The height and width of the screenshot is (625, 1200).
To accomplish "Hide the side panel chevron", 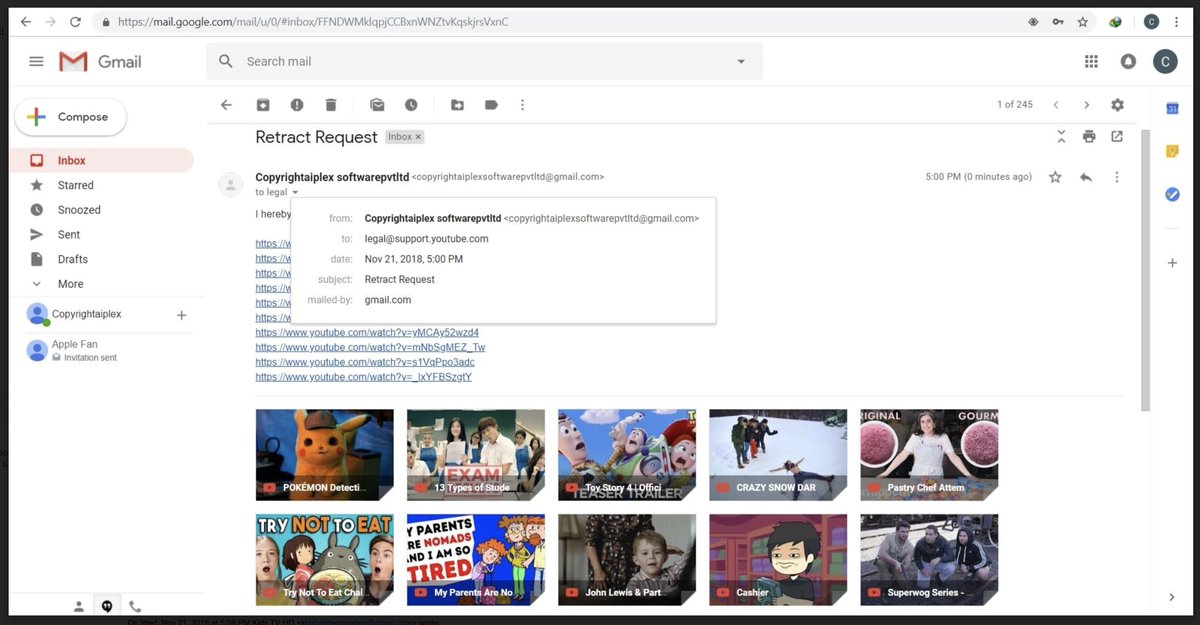I will point(1172,597).
